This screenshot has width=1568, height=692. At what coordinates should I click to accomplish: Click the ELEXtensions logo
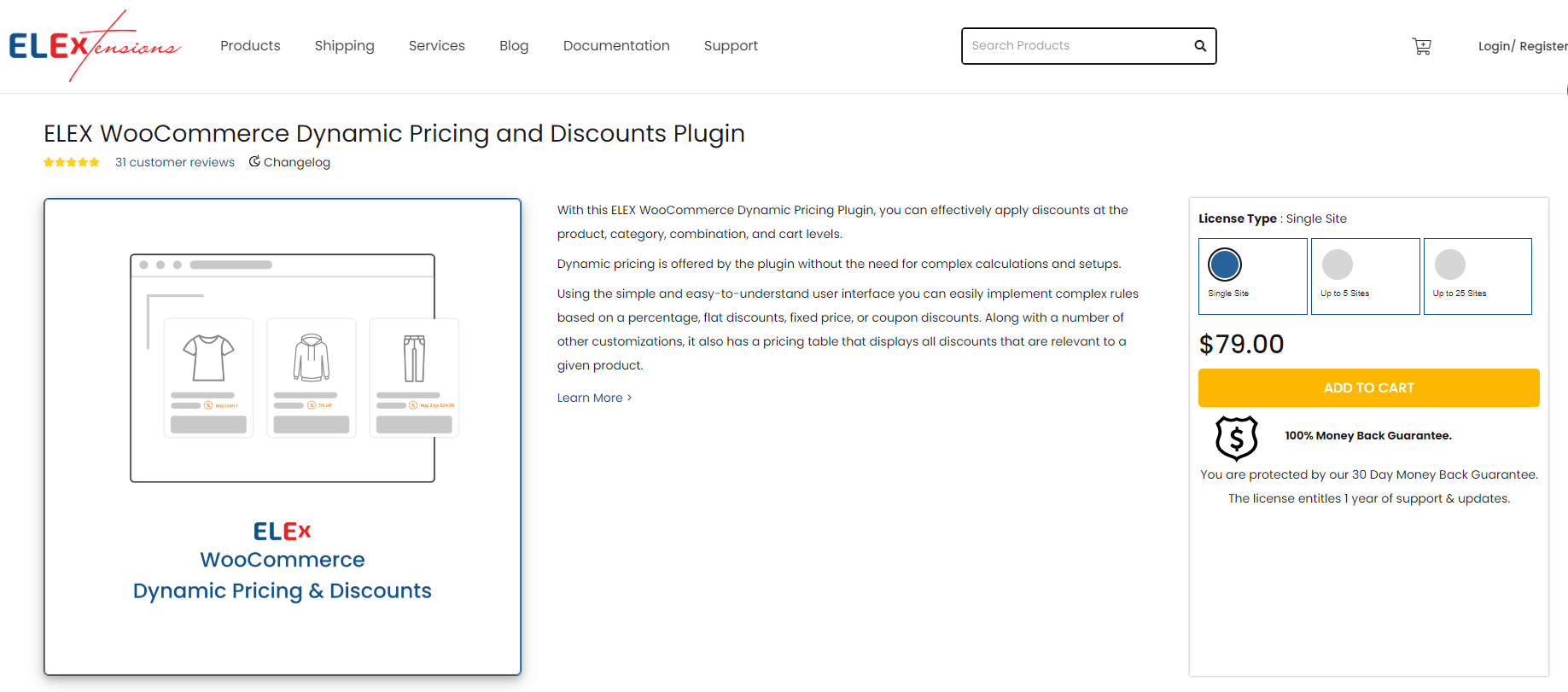94,45
